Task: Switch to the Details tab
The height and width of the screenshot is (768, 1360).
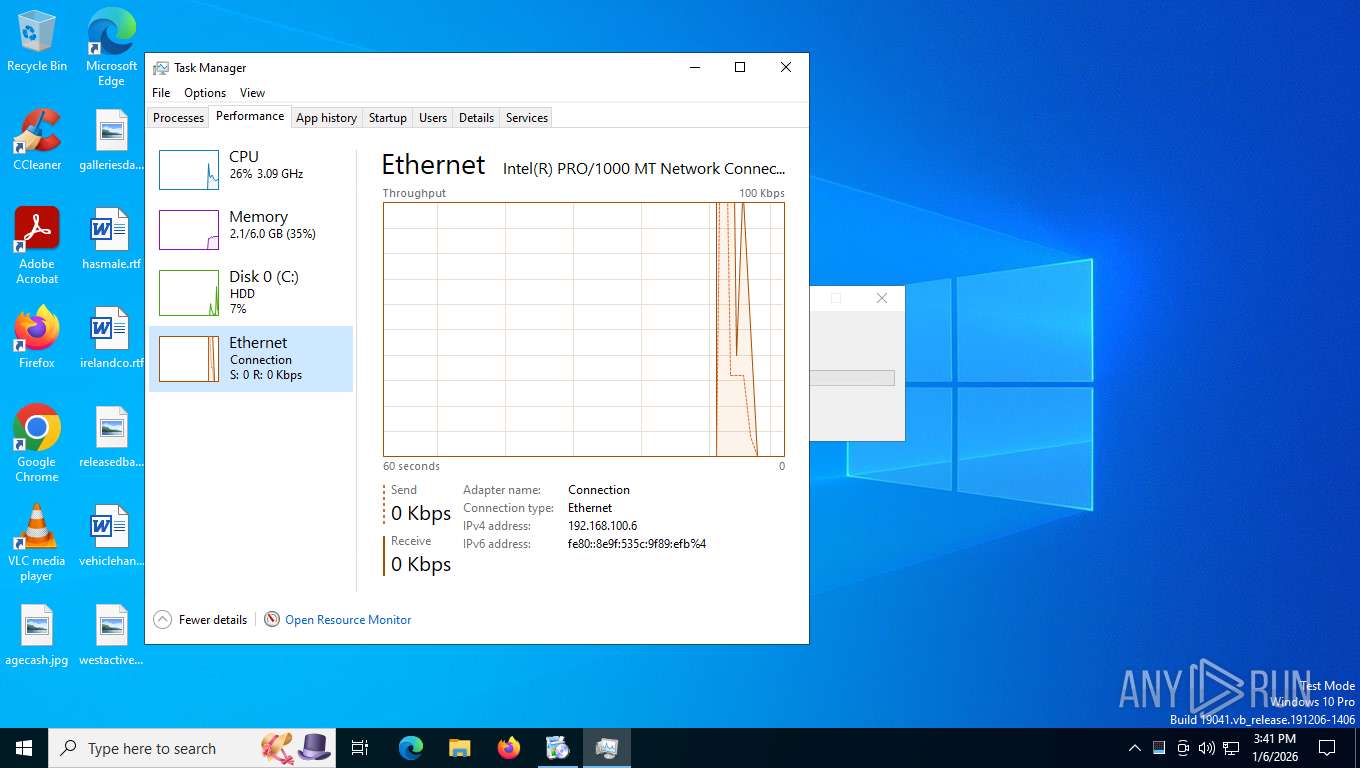Action: click(x=476, y=118)
